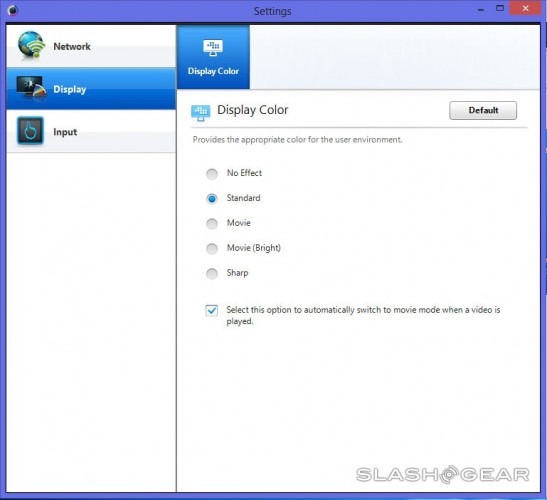Click the Display monitor icon in sidebar

31,88
